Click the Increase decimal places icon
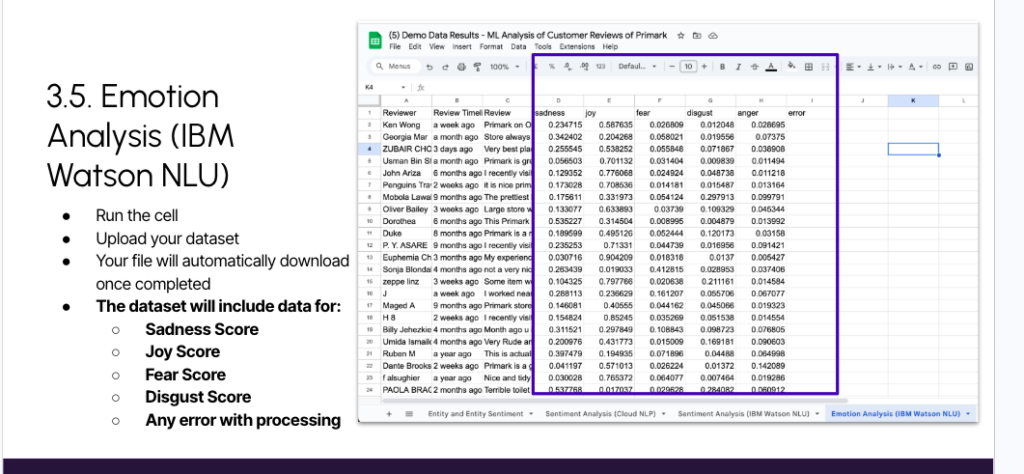 coord(584,67)
